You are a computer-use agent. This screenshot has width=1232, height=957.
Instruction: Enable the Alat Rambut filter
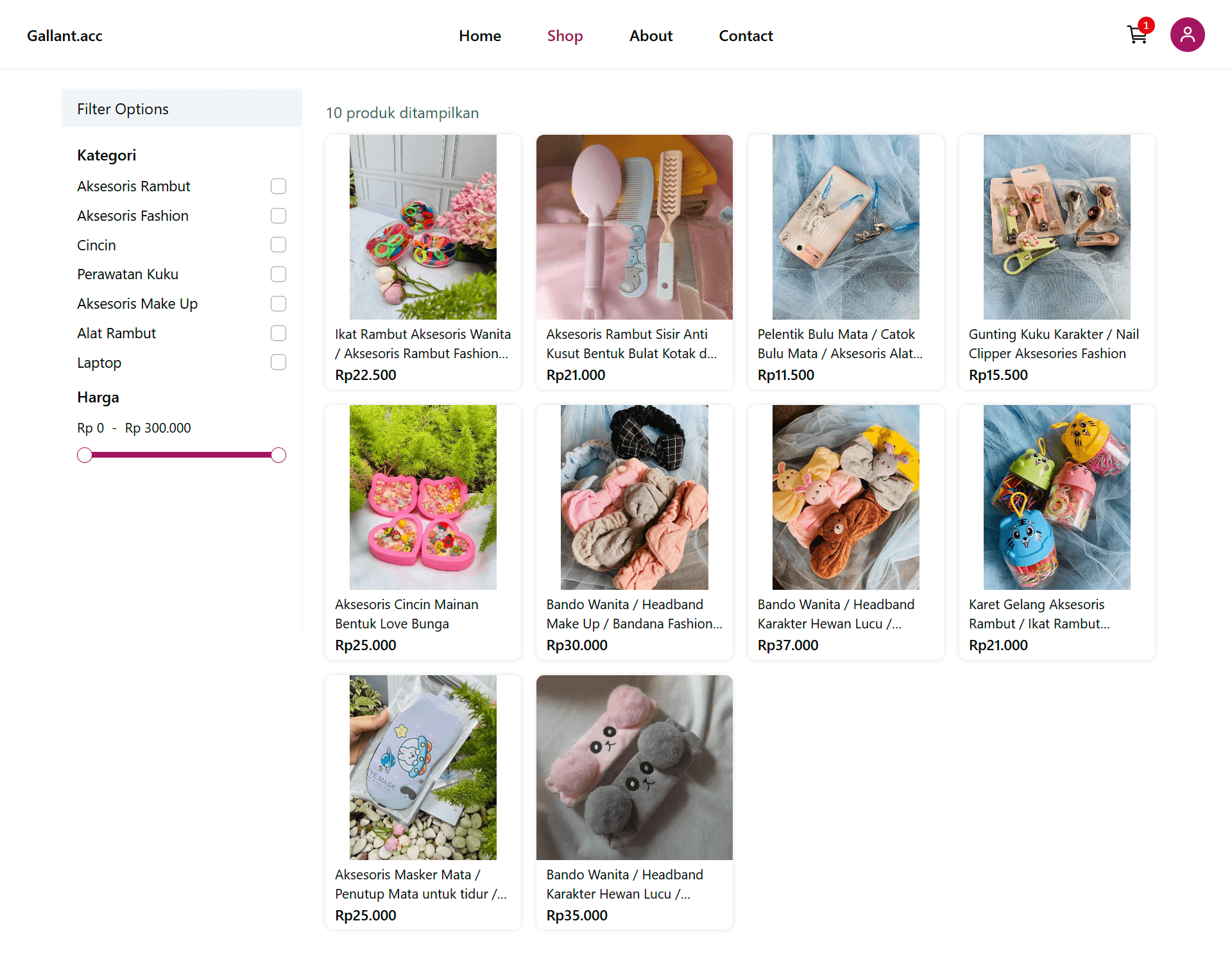pyautogui.click(x=278, y=333)
